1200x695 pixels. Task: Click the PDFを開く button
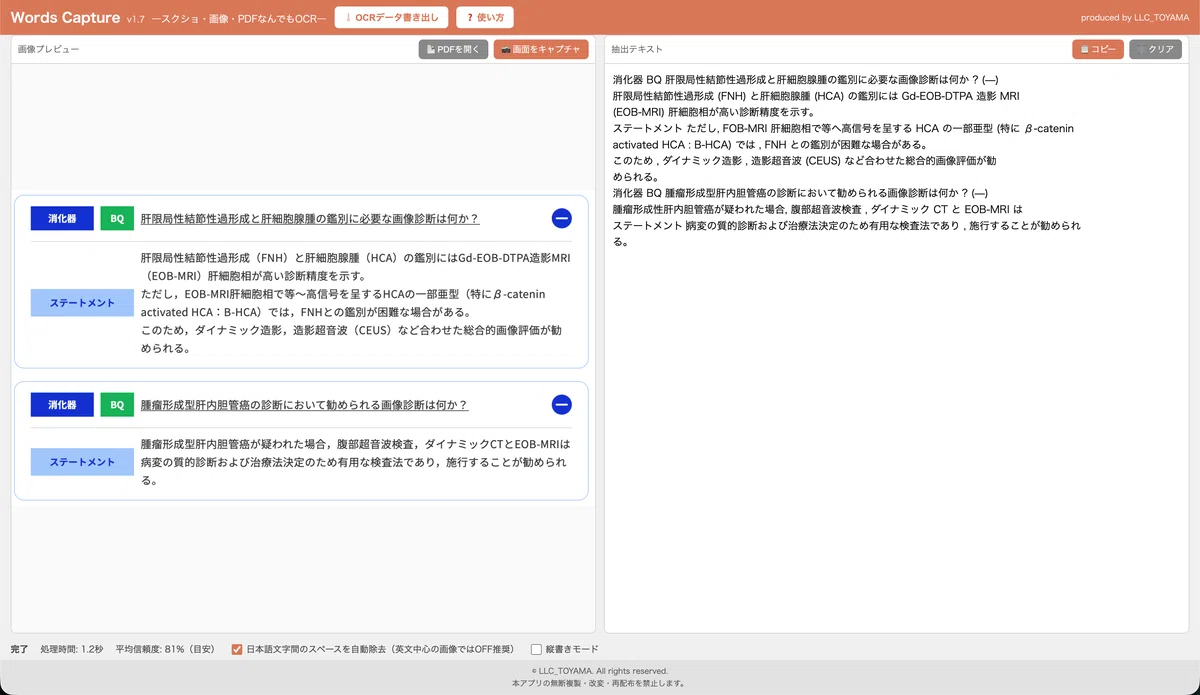point(453,49)
